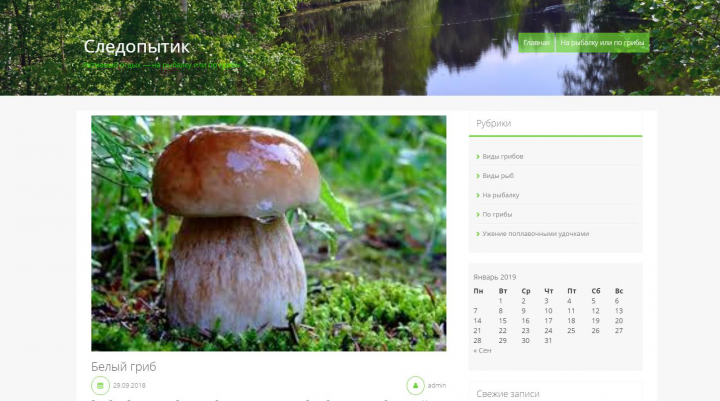Click the Вт column header in calendar

(x=503, y=291)
